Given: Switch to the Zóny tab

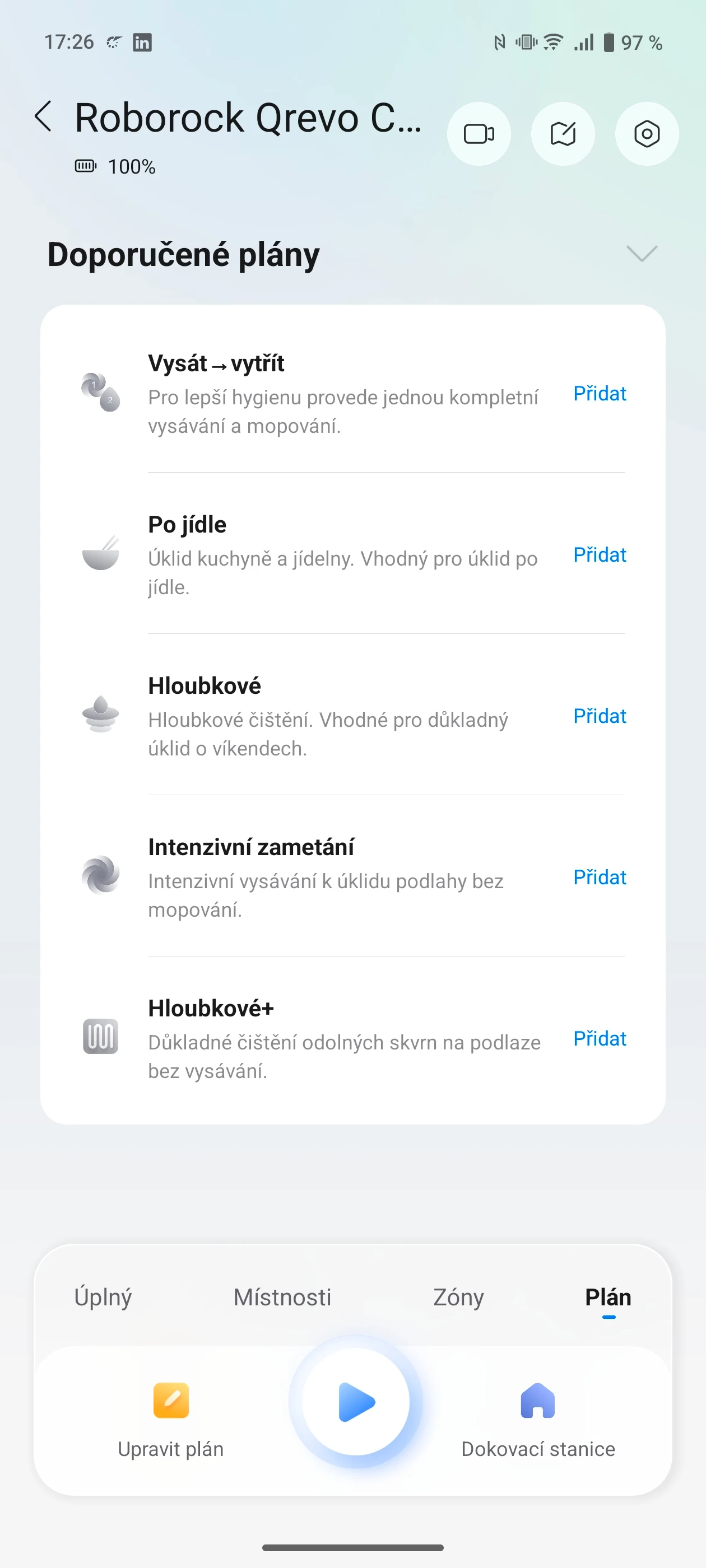Looking at the screenshot, I should click(x=458, y=1297).
